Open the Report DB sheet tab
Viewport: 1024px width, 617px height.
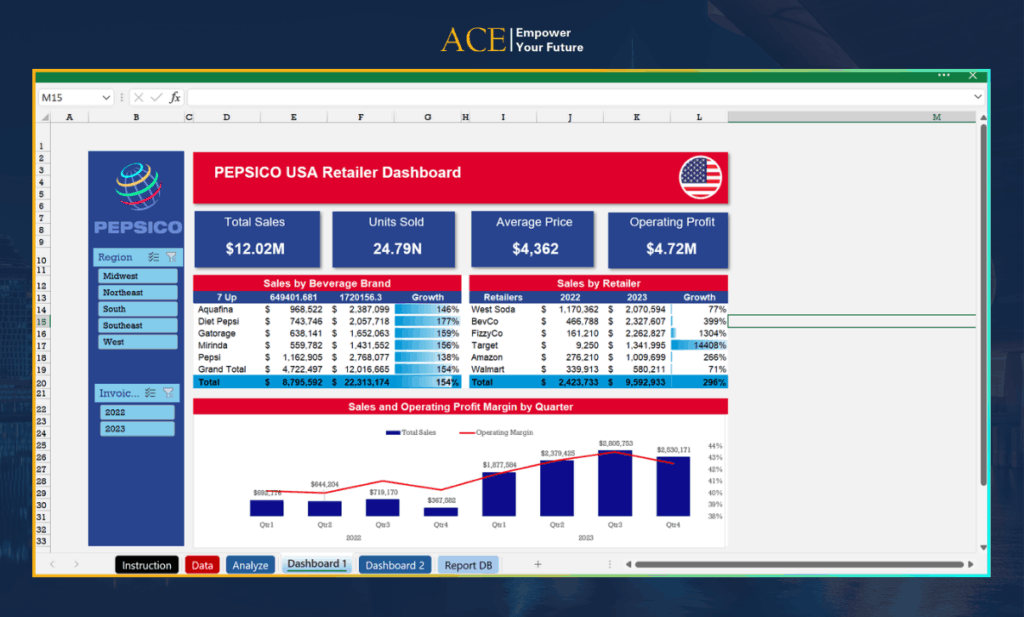pyautogui.click(x=468, y=565)
